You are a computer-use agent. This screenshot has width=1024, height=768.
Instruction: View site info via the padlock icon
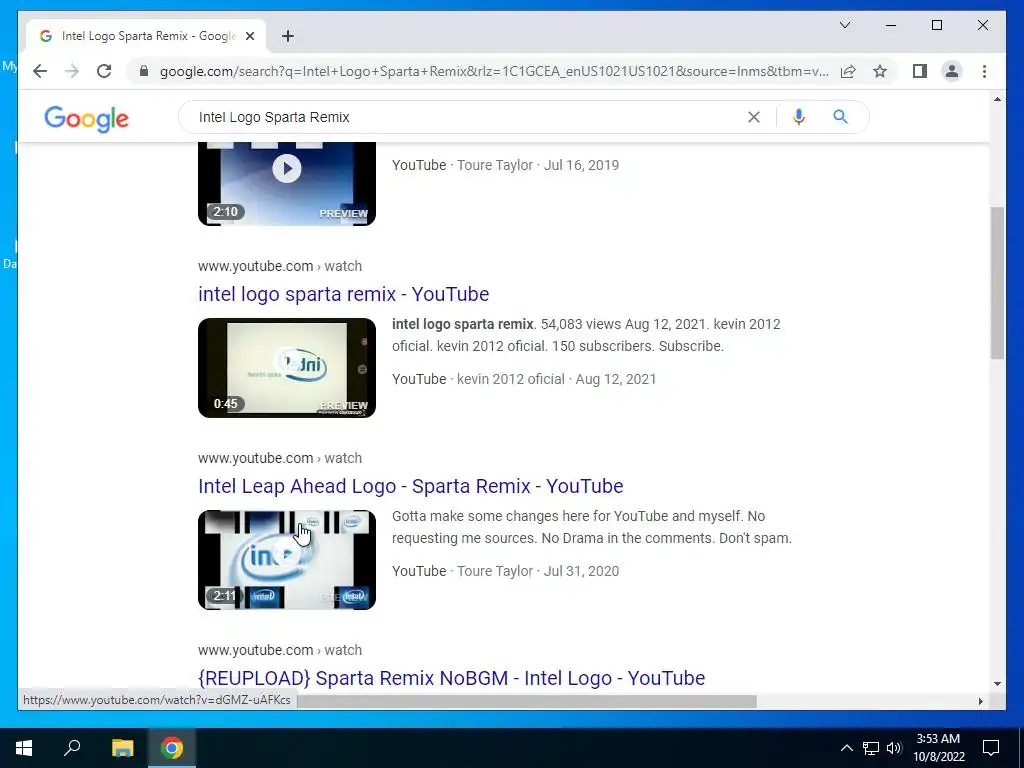coord(144,71)
